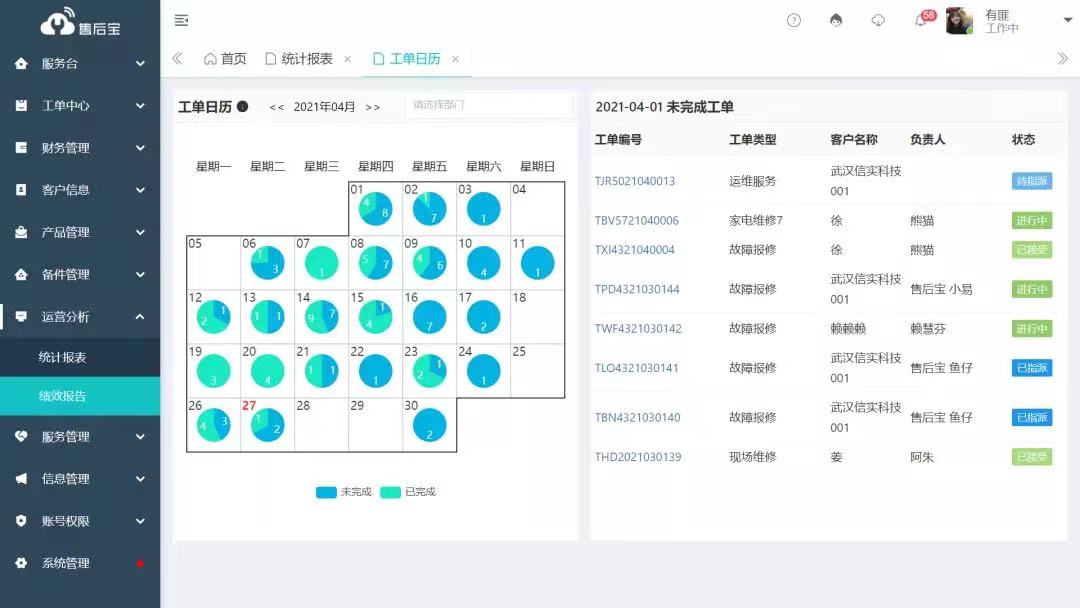Switch to the 首页 tab
Viewport: 1080px width, 608px height.
225,59
